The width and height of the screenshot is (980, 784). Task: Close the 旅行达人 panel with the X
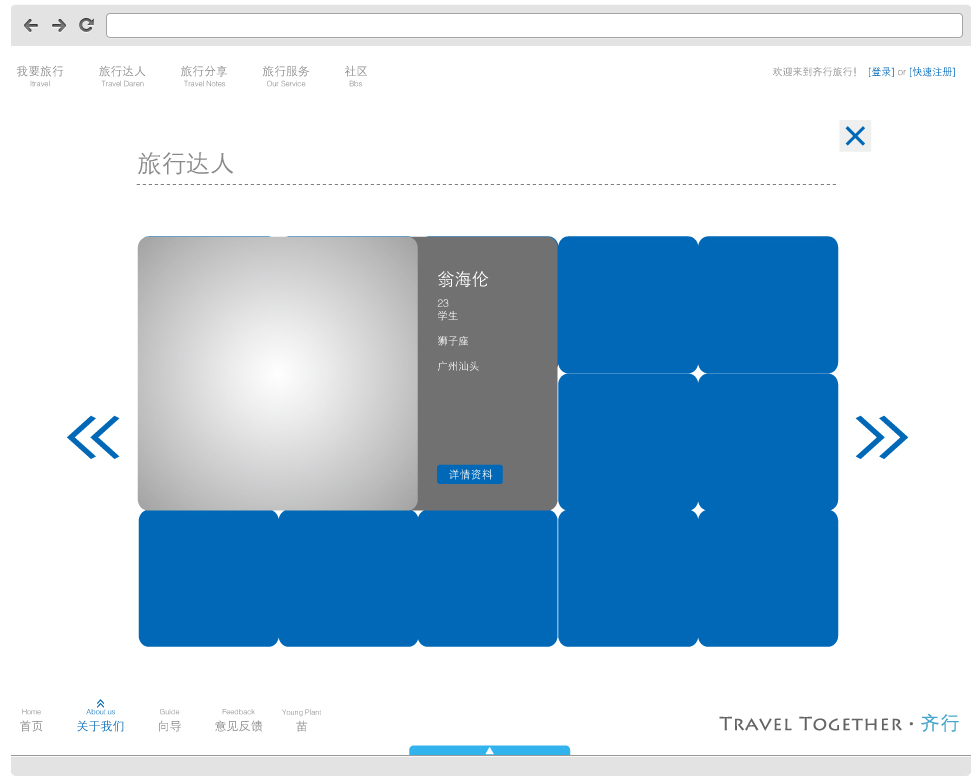tap(855, 136)
